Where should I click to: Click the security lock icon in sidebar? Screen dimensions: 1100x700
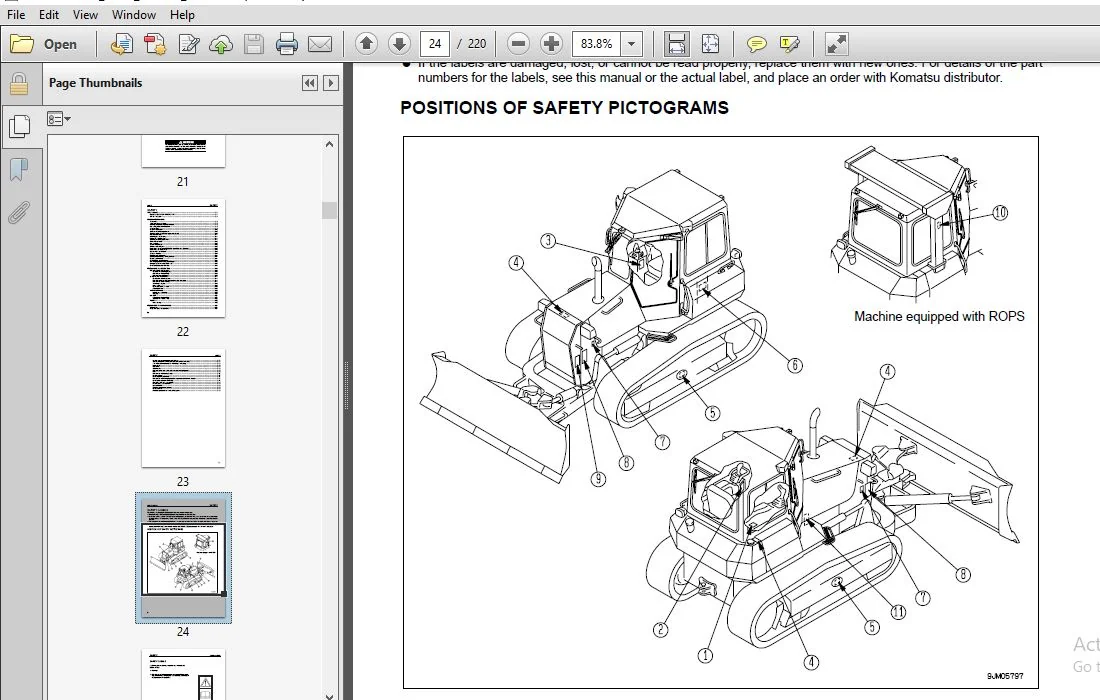[x=19, y=84]
